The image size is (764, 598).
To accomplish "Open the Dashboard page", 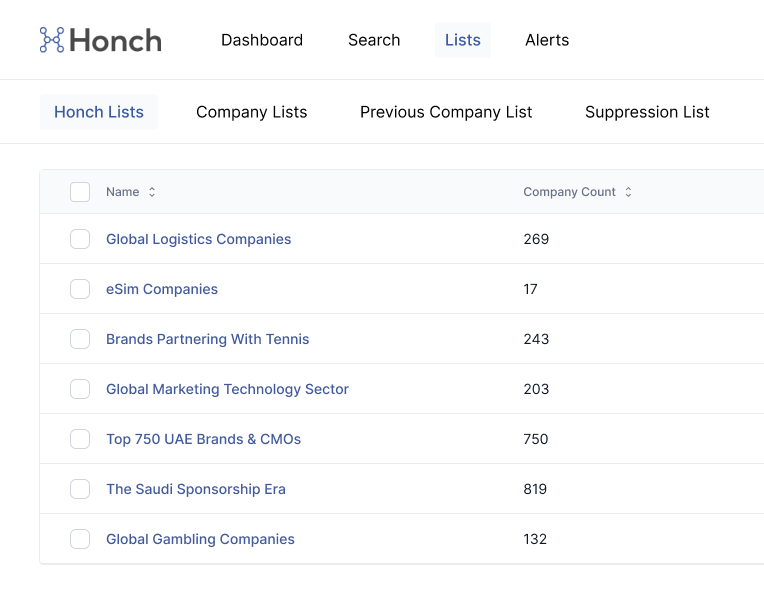I will 262,40.
